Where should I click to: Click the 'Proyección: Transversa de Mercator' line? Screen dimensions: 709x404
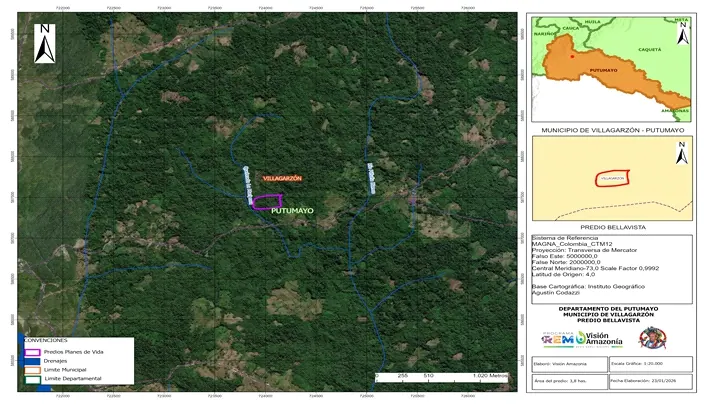click(584, 250)
